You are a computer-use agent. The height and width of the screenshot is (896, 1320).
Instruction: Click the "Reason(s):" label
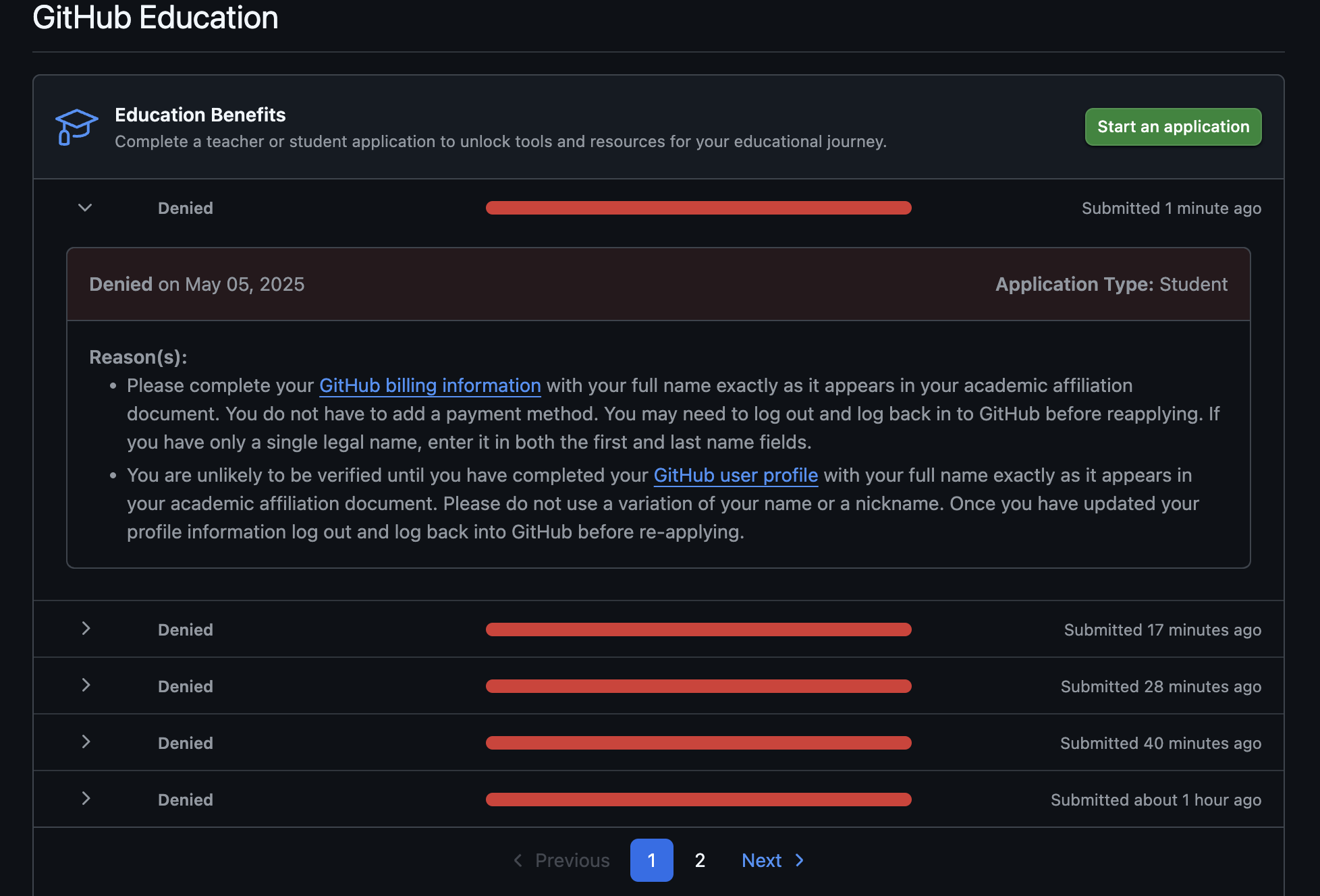point(138,357)
